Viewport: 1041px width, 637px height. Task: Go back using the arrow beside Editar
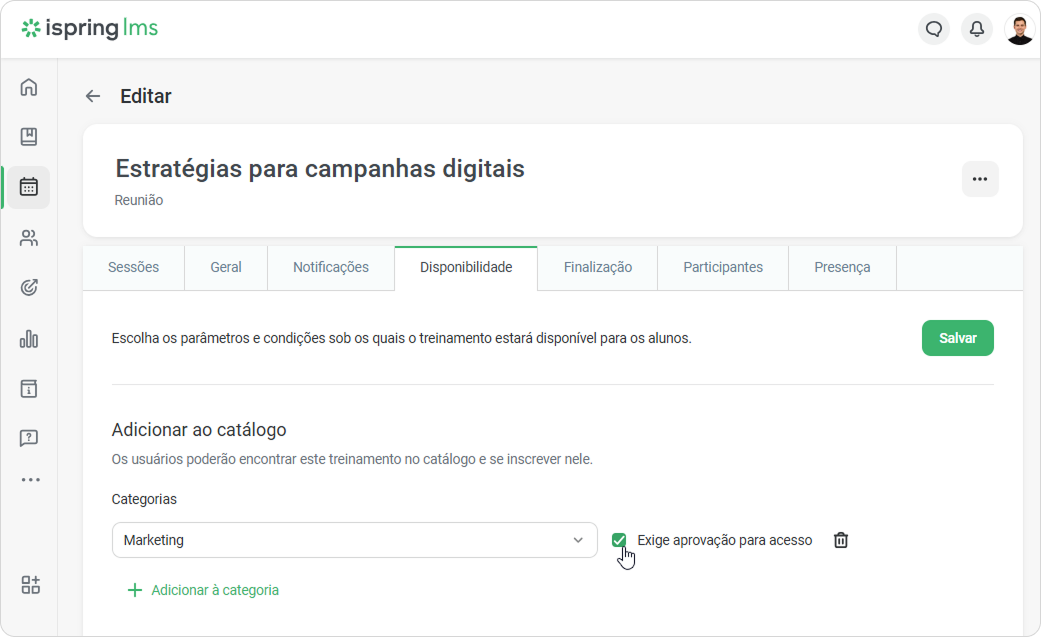(x=93, y=96)
